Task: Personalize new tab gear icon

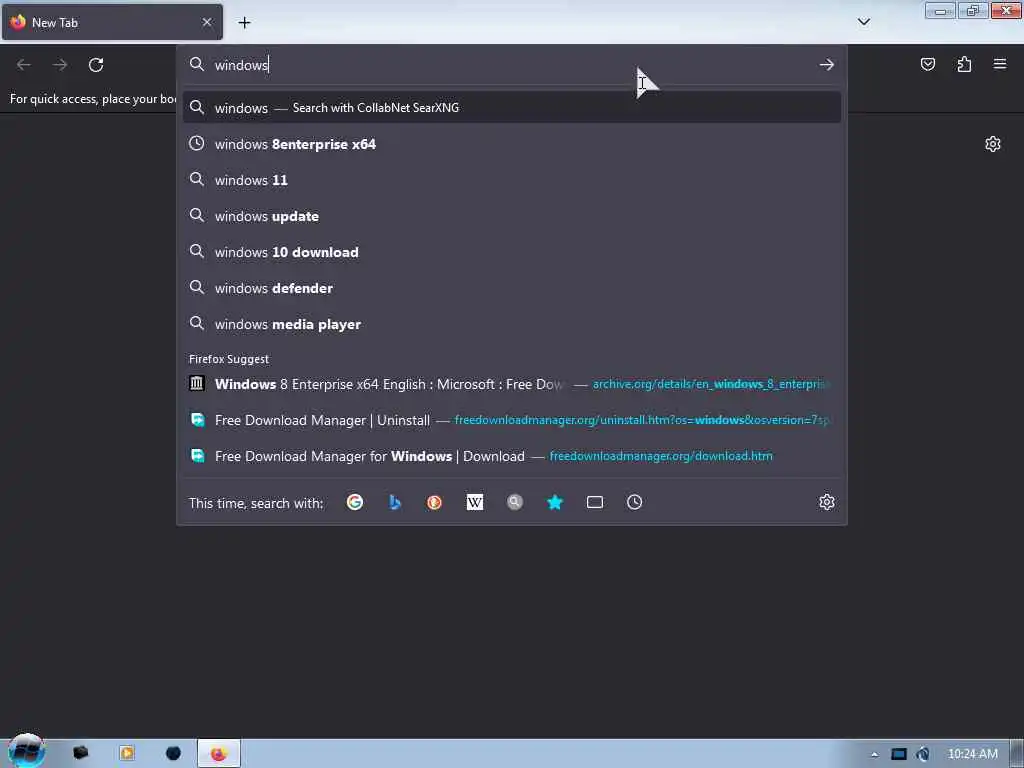Action: tap(993, 144)
